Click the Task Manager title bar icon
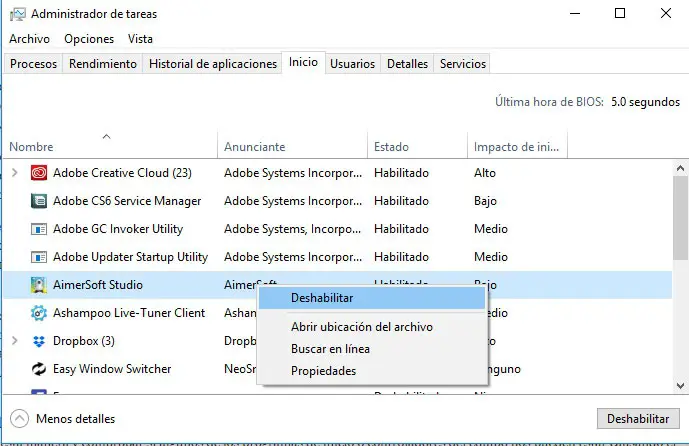Image resolution: width=689 pixels, height=446 pixels. [18, 14]
